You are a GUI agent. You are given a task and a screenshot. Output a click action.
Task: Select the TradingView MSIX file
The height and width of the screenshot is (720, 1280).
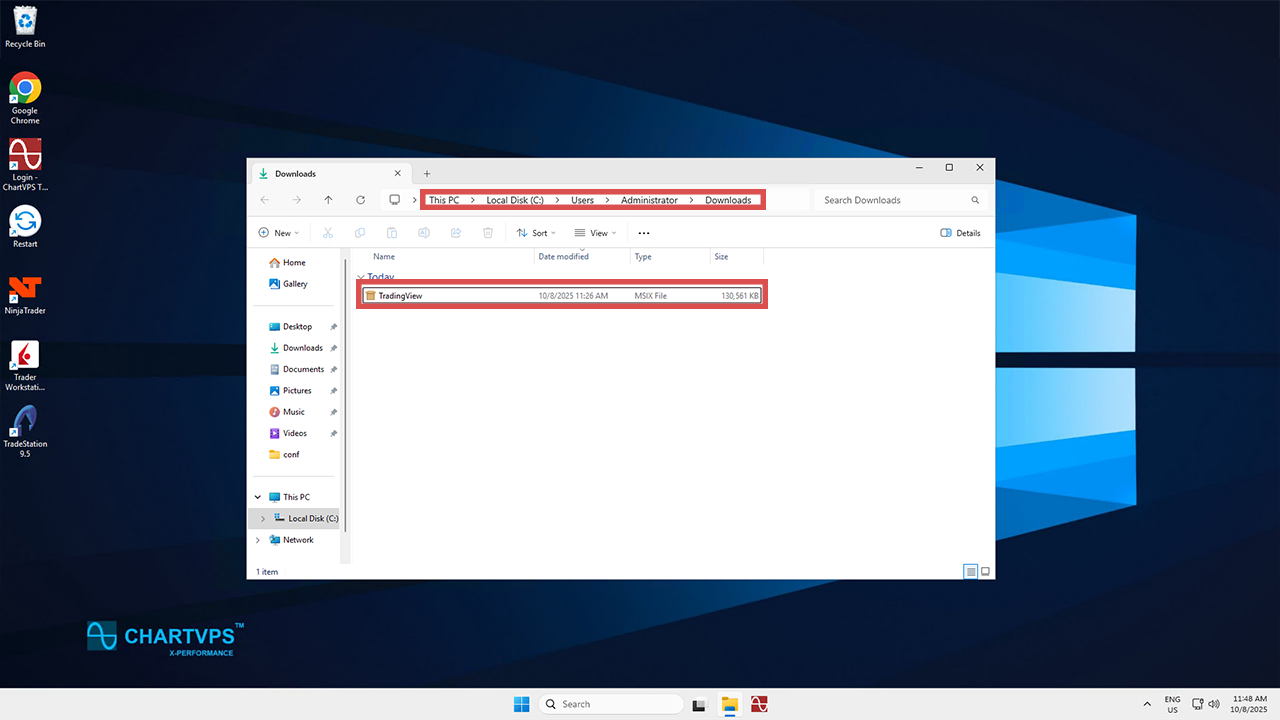[400, 296]
